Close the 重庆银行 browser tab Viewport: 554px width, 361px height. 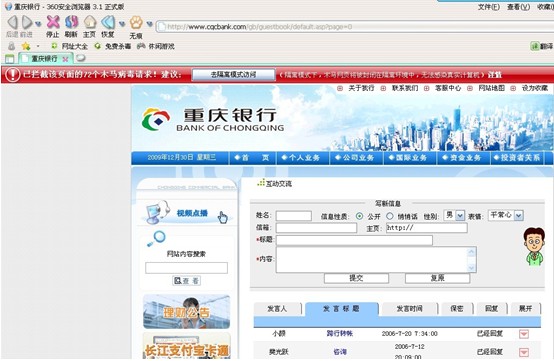tap(65, 59)
